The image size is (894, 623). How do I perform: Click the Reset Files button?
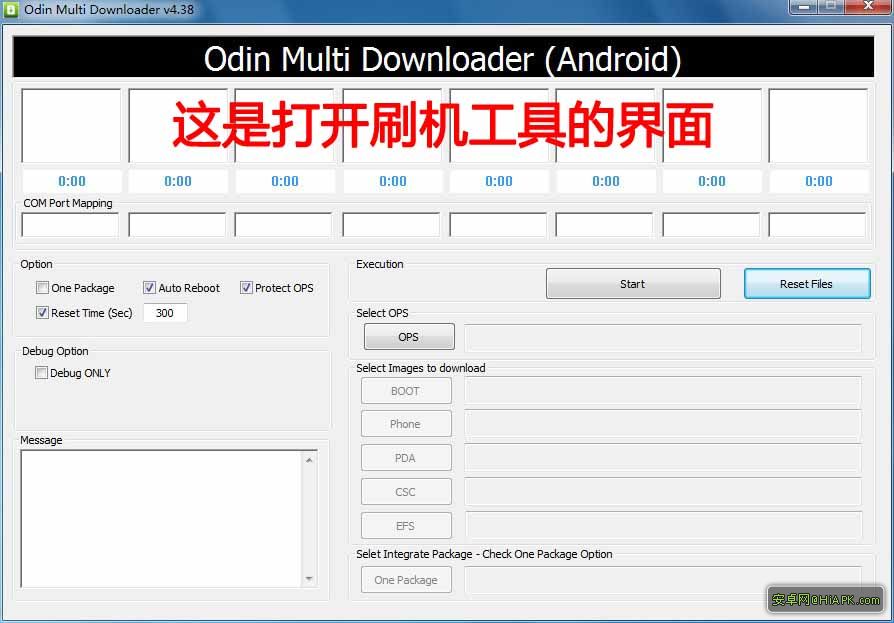pos(807,284)
